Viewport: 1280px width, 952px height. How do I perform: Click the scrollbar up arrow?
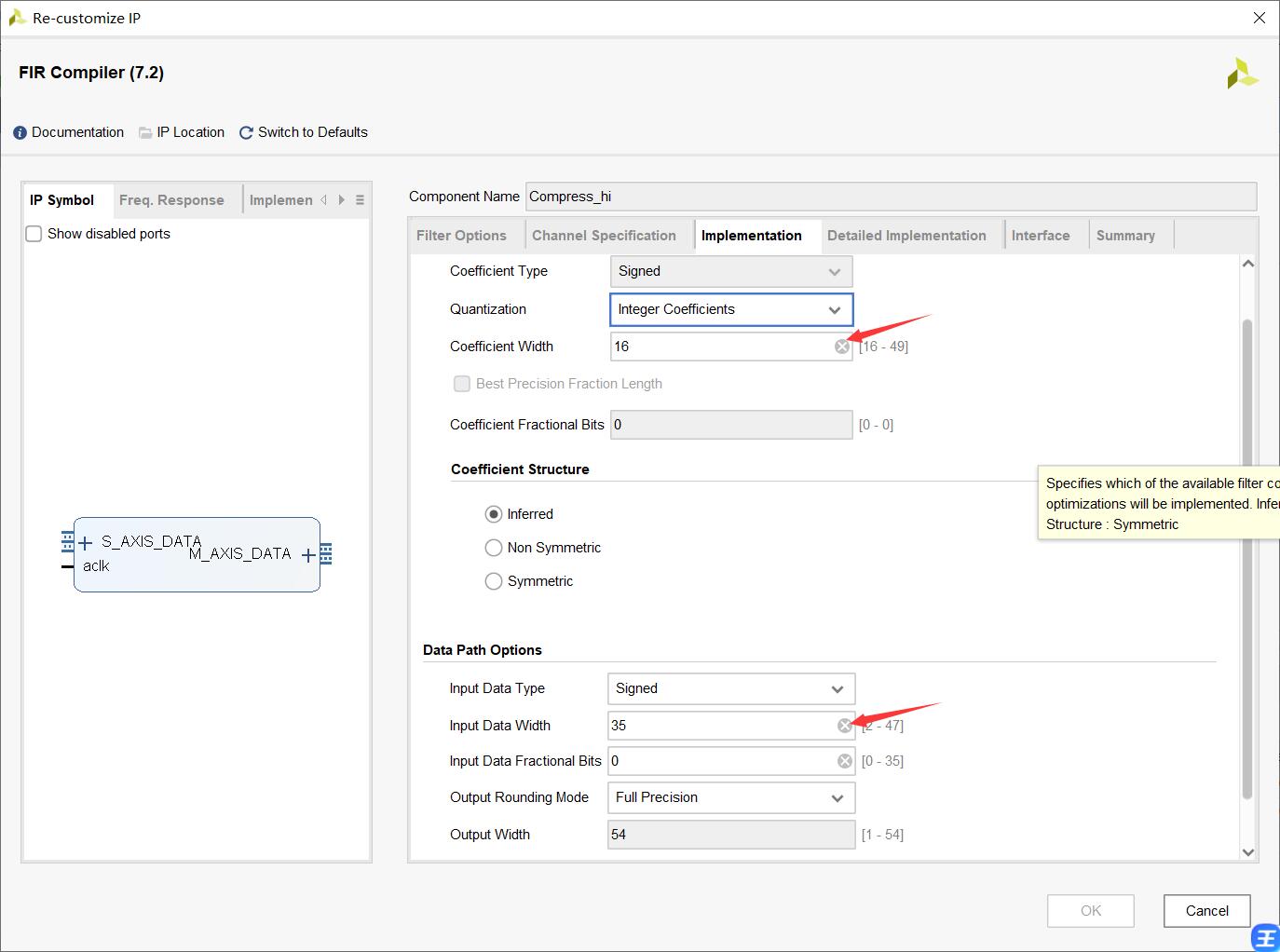(x=1248, y=265)
